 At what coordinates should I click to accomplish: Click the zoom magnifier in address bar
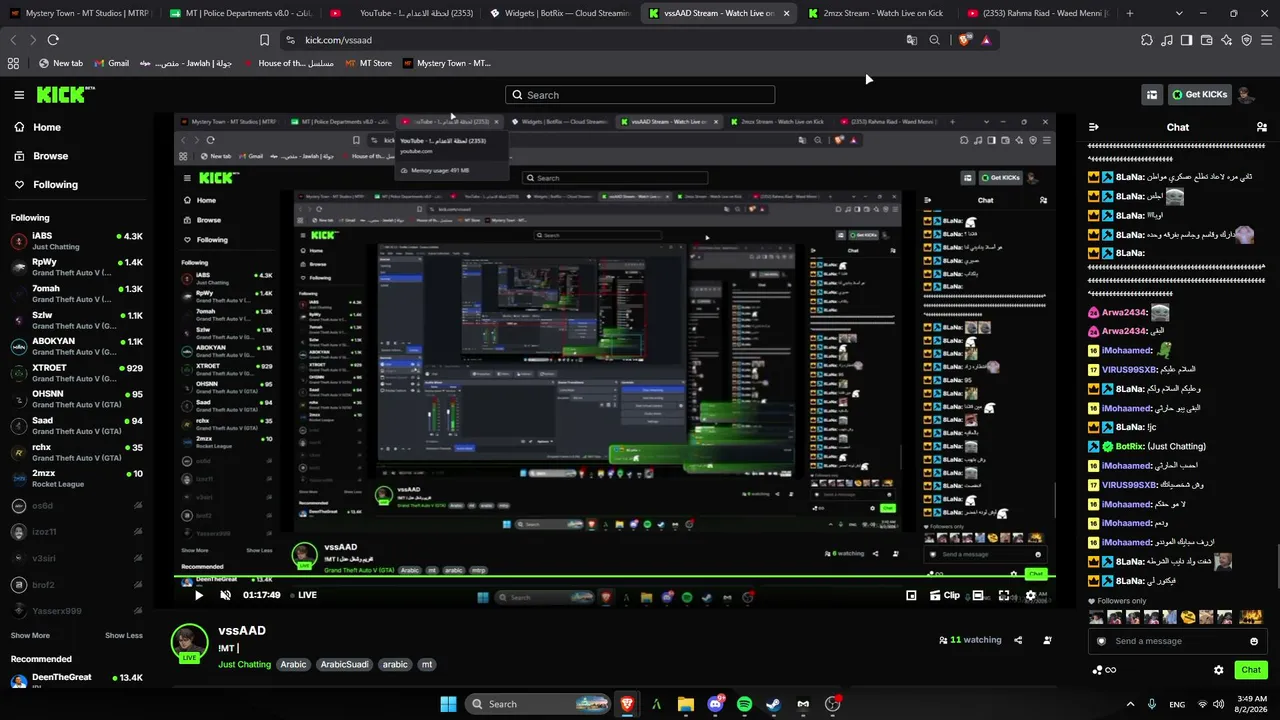click(934, 40)
